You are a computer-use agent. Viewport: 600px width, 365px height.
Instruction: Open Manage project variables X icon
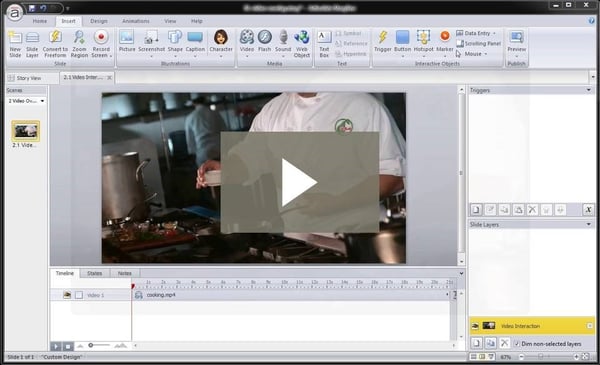click(x=589, y=210)
